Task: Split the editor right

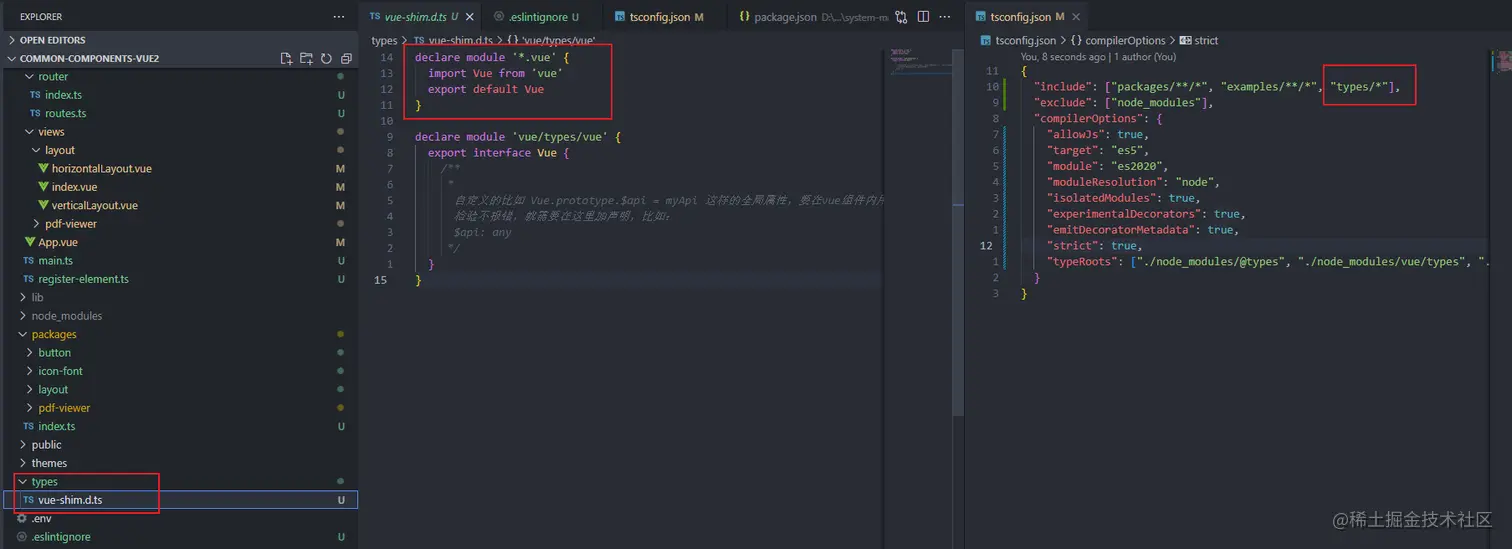Action: point(923,17)
